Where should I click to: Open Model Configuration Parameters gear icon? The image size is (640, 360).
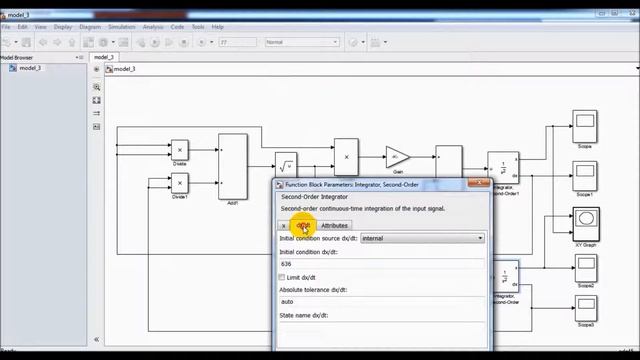pos(103,42)
